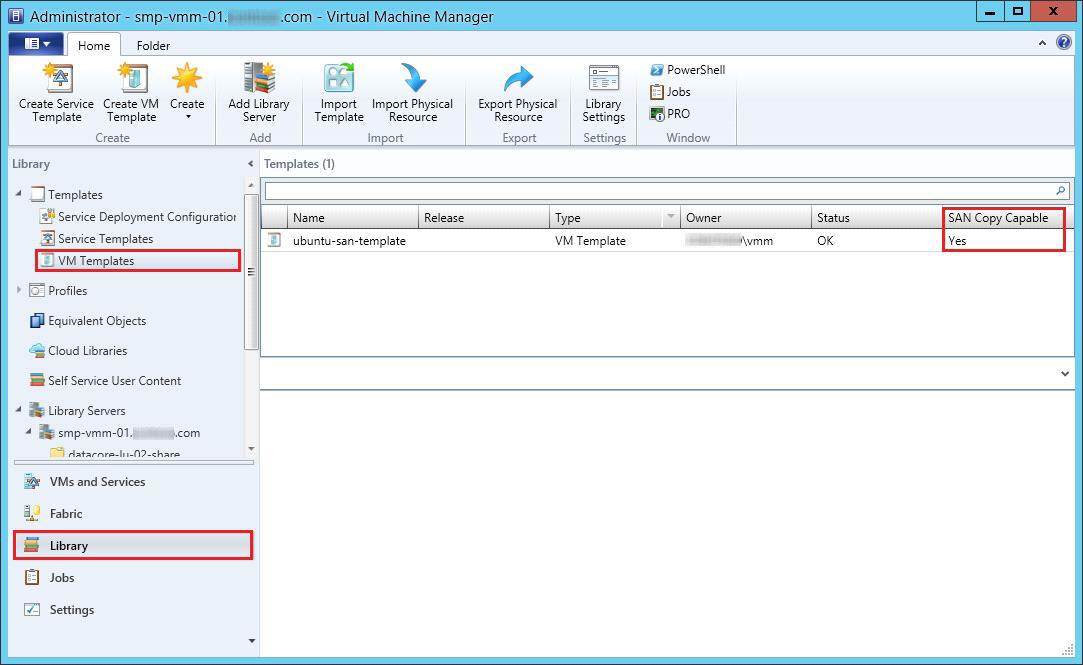
Task: Click Add Library Server icon
Action: point(258,80)
